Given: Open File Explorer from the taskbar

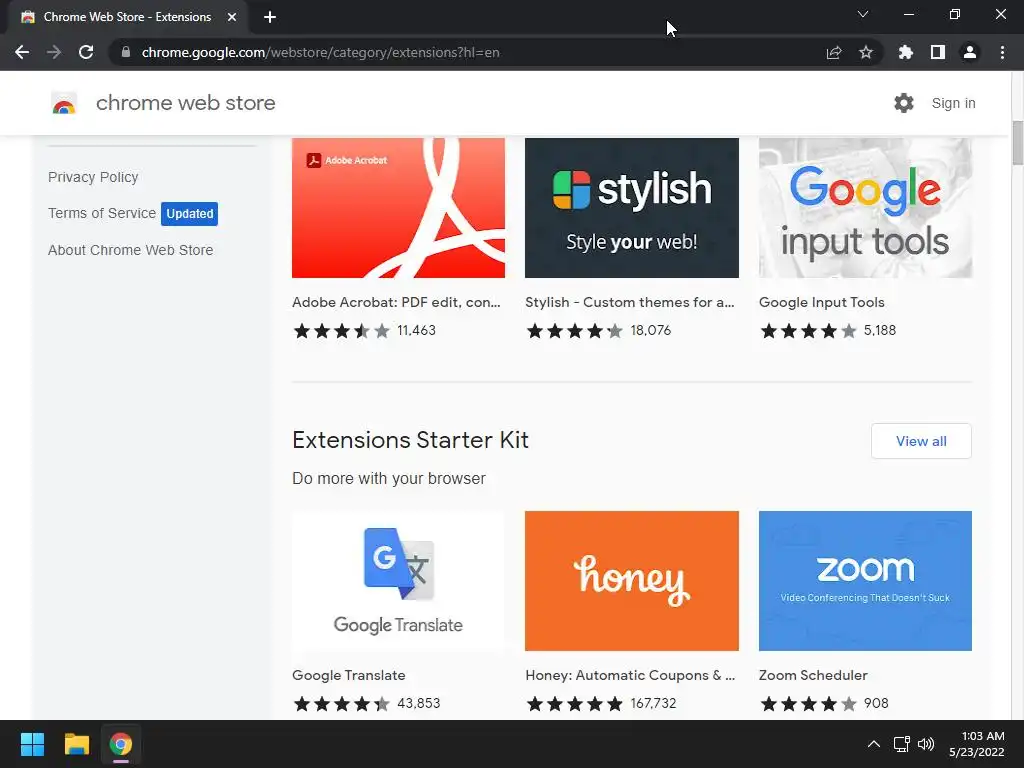Looking at the screenshot, I should pos(76,744).
